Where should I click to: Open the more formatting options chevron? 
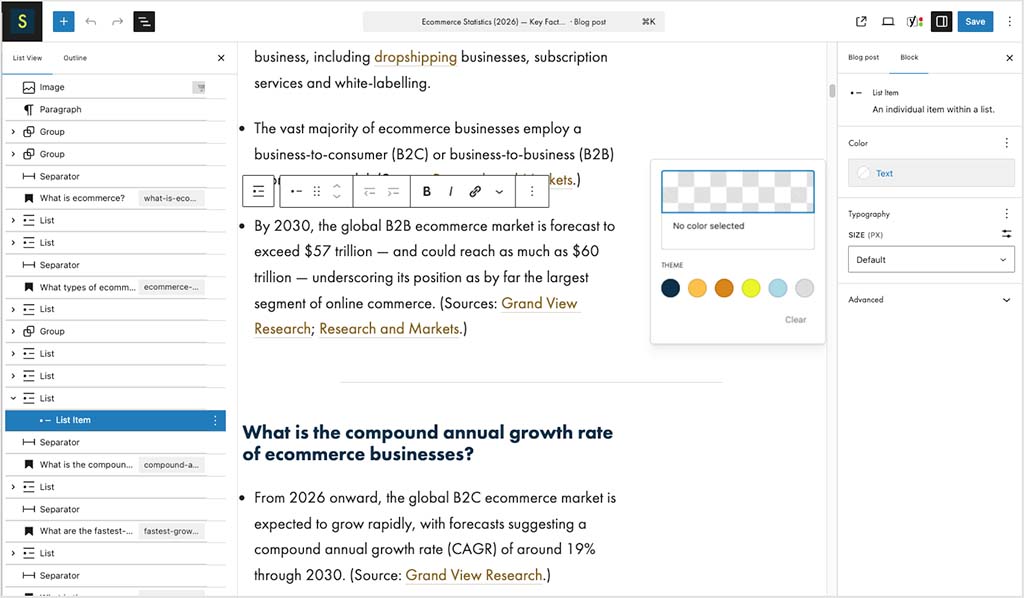pos(499,191)
